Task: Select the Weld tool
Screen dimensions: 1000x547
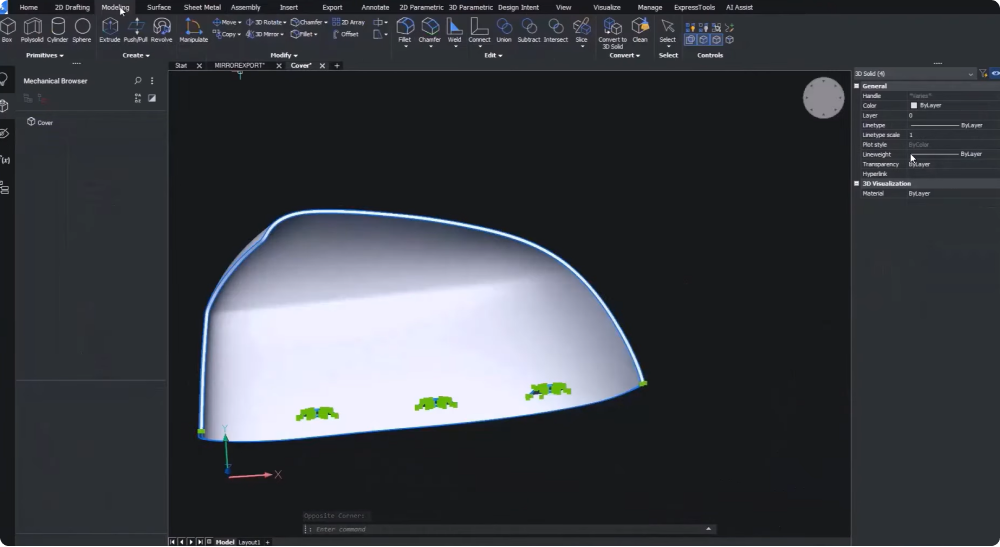Action: 454,31
